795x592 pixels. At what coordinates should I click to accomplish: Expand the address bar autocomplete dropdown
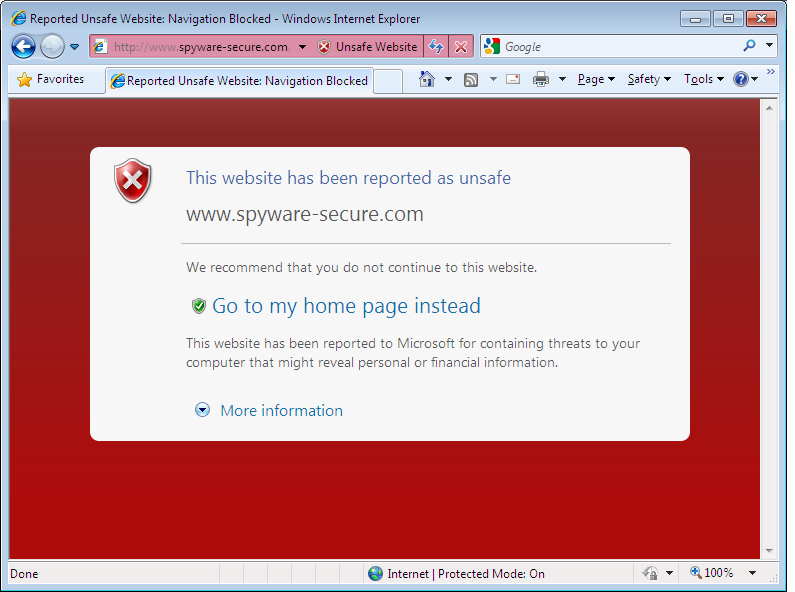[x=303, y=47]
